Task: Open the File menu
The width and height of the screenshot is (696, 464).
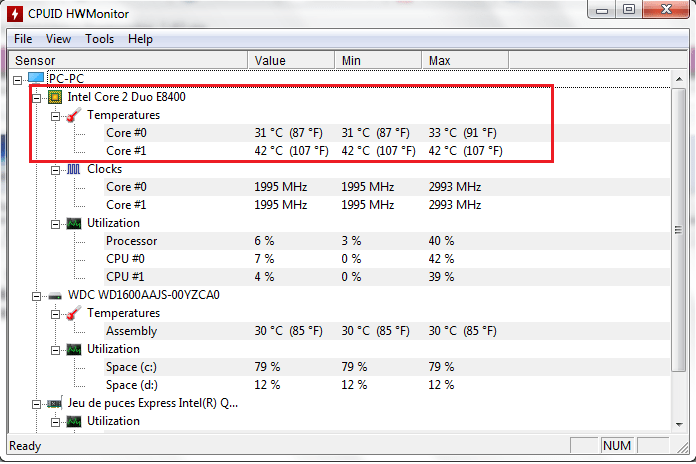Action: click(23, 39)
